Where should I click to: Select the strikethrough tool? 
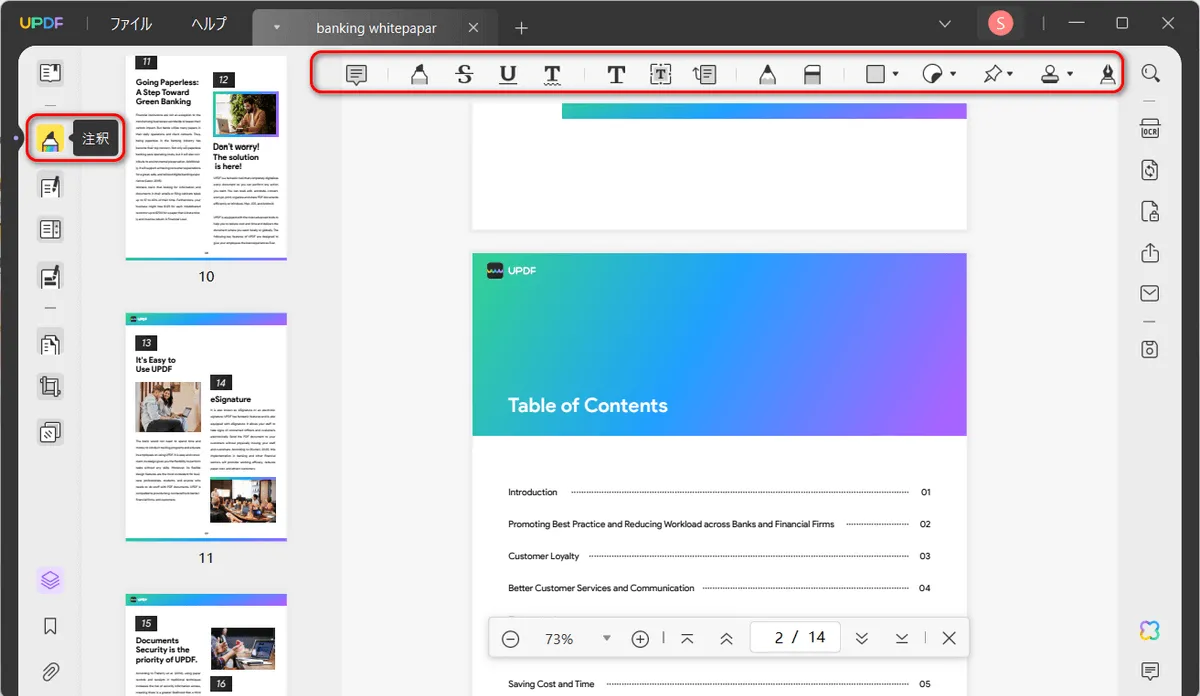(464, 74)
